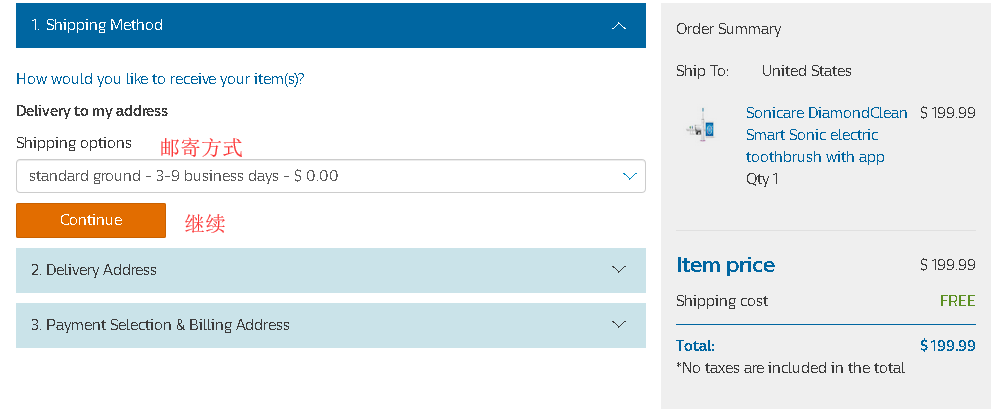The height and width of the screenshot is (418, 996).
Task: Click the Item price heading
Action: pyautogui.click(x=725, y=264)
